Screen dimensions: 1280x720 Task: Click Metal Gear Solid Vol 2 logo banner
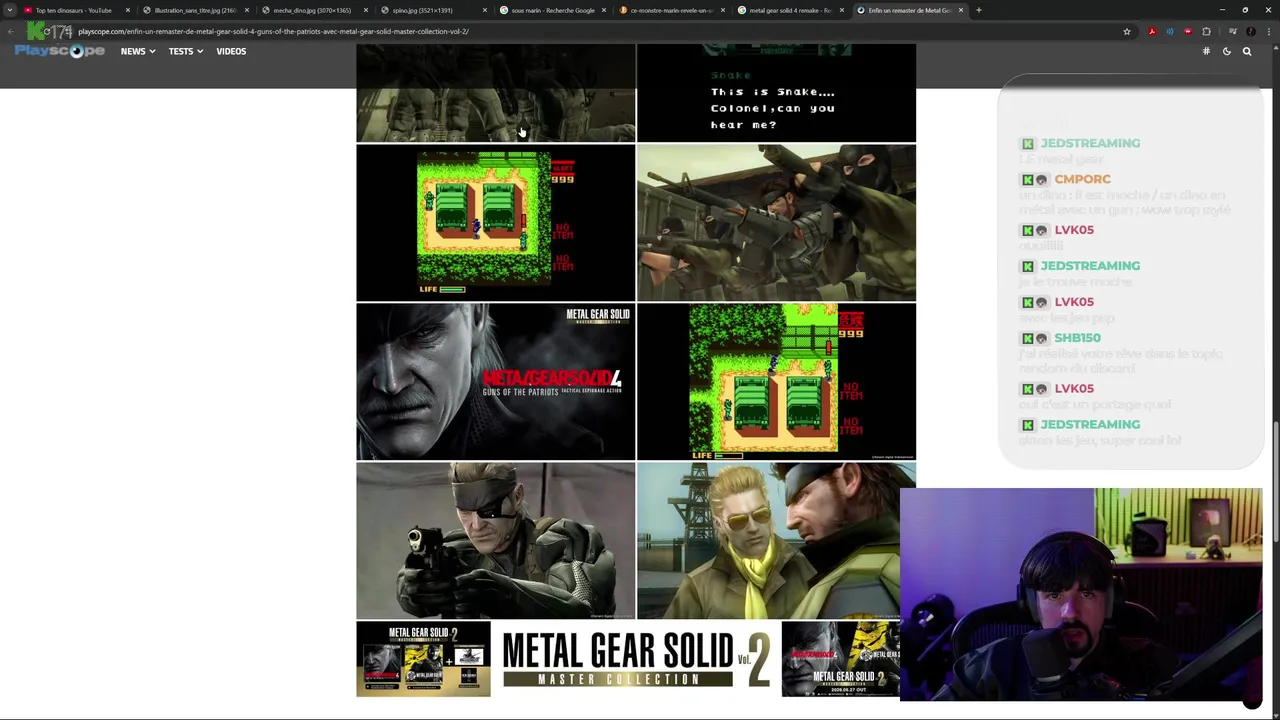point(636,658)
